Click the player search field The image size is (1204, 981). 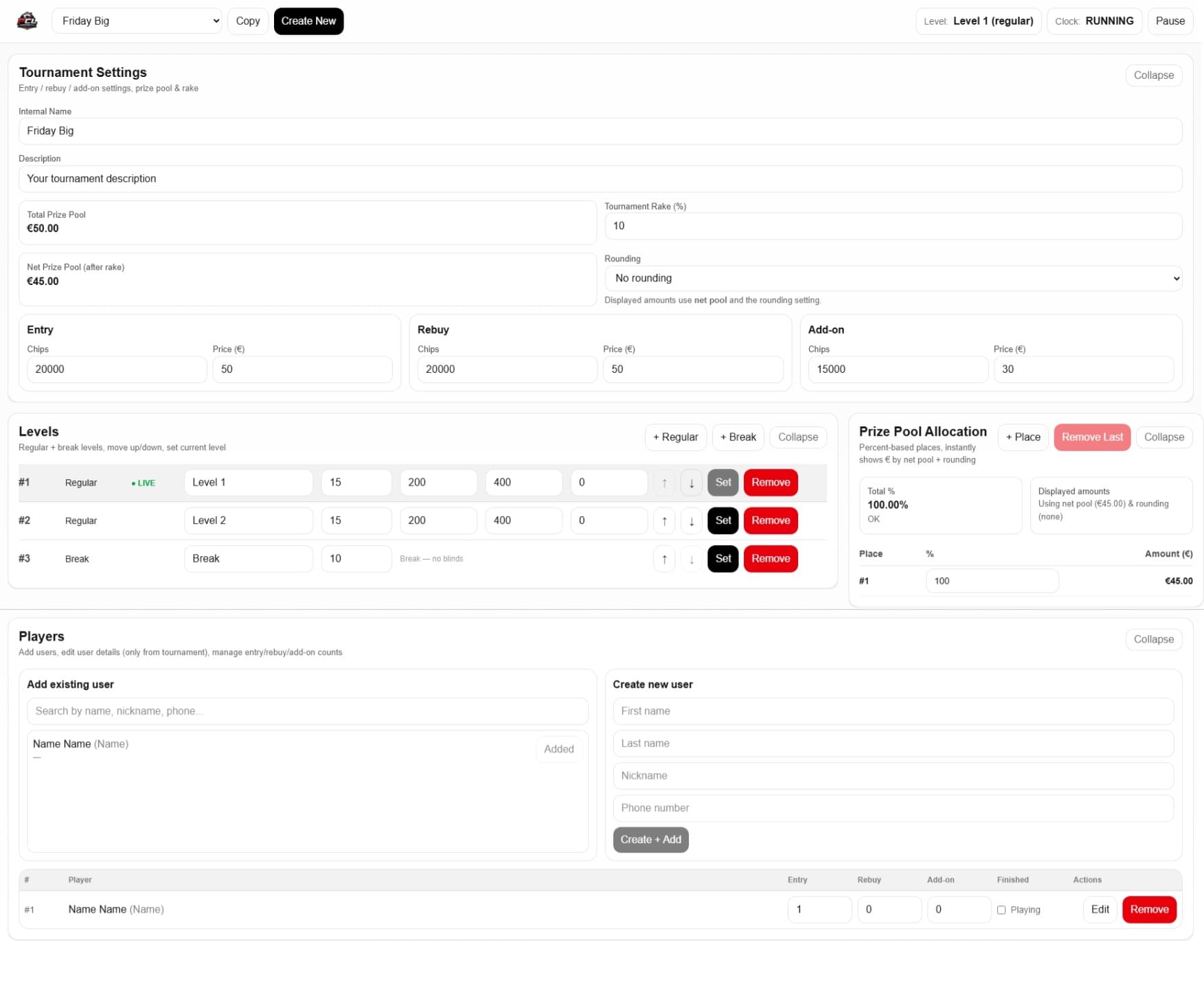[x=307, y=711]
